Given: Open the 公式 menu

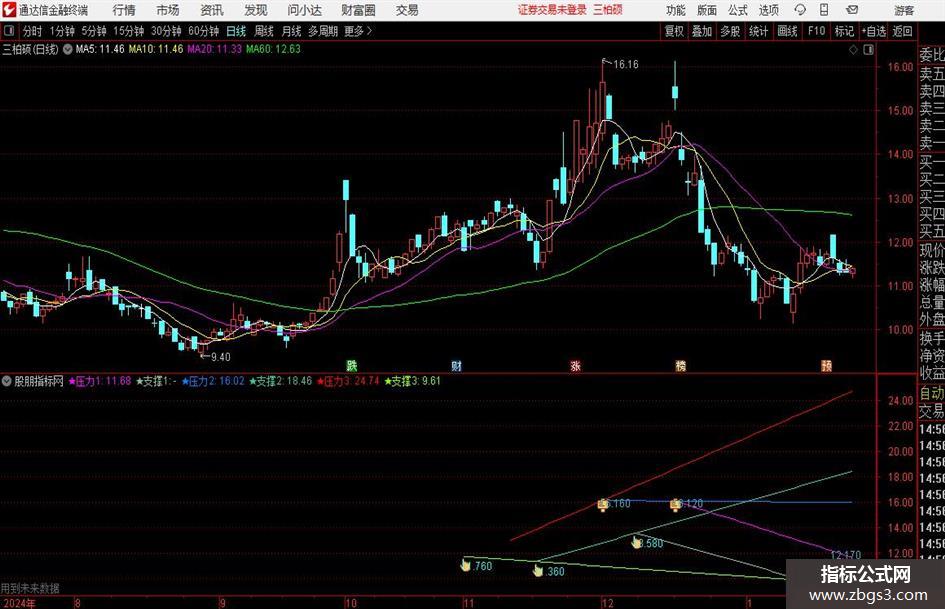Looking at the screenshot, I should click(x=738, y=10).
